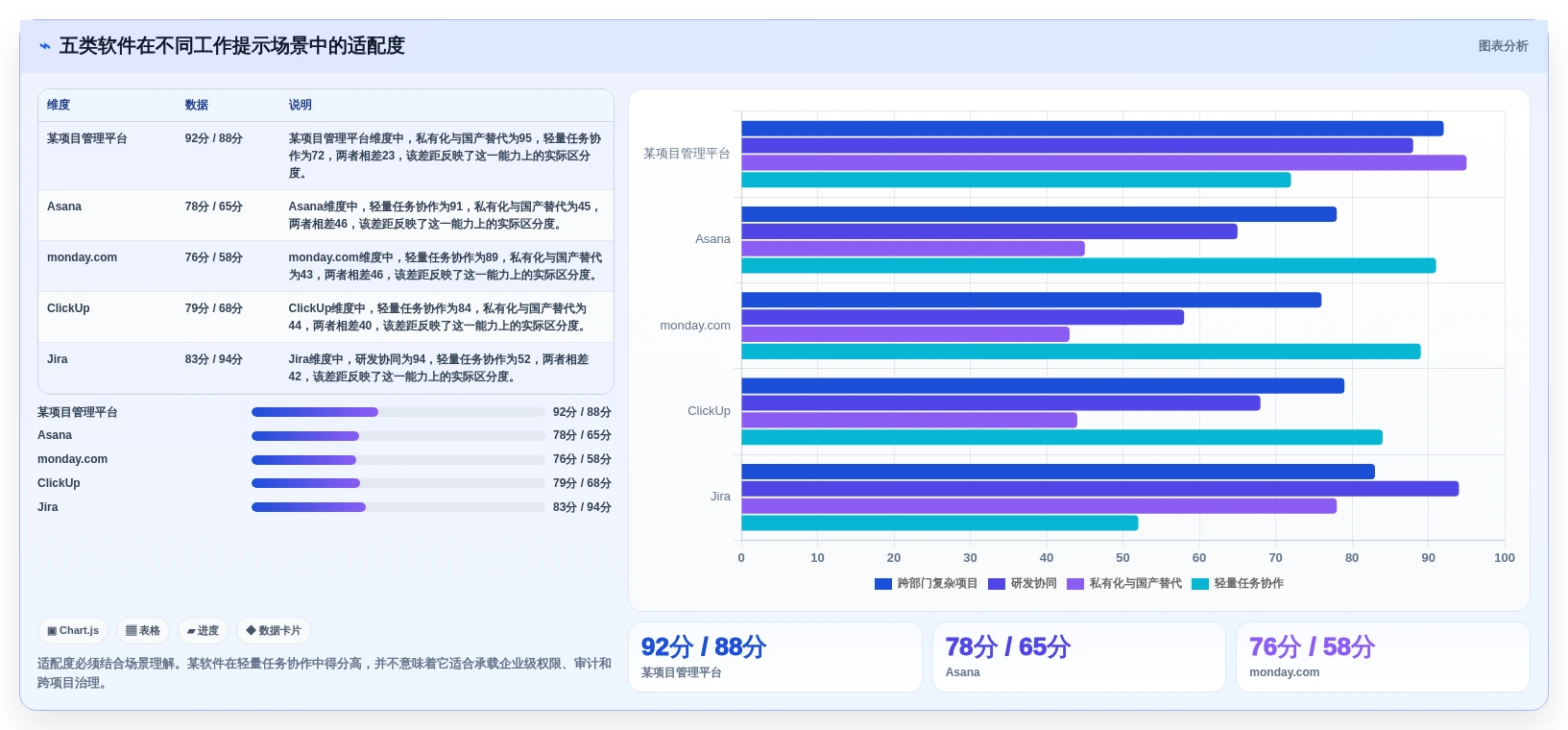The image size is (1568, 730).
Task: Toggle the 私有化与国产替代 legend item
Action: click(x=1123, y=583)
